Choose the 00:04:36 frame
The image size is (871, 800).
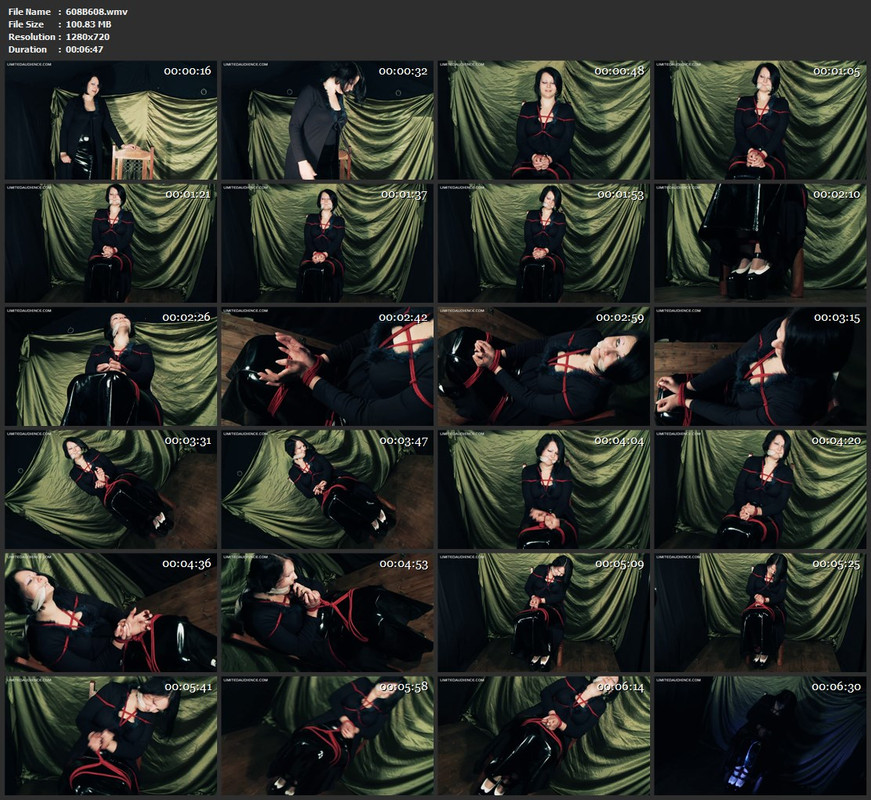click(x=111, y=613)
